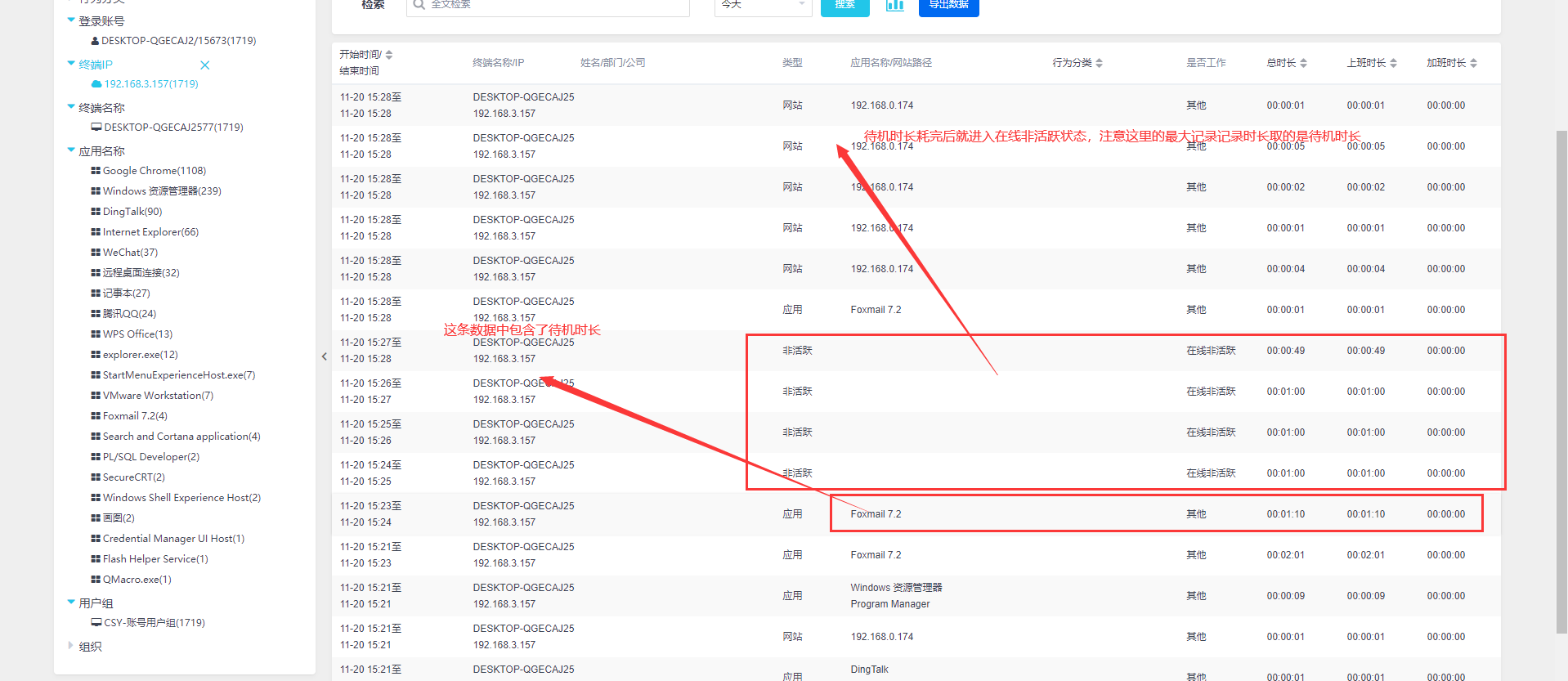Click the 终端名称/IP column header
The height and width of the screenshot is (681, 1568).
click(x=498, y=63)
